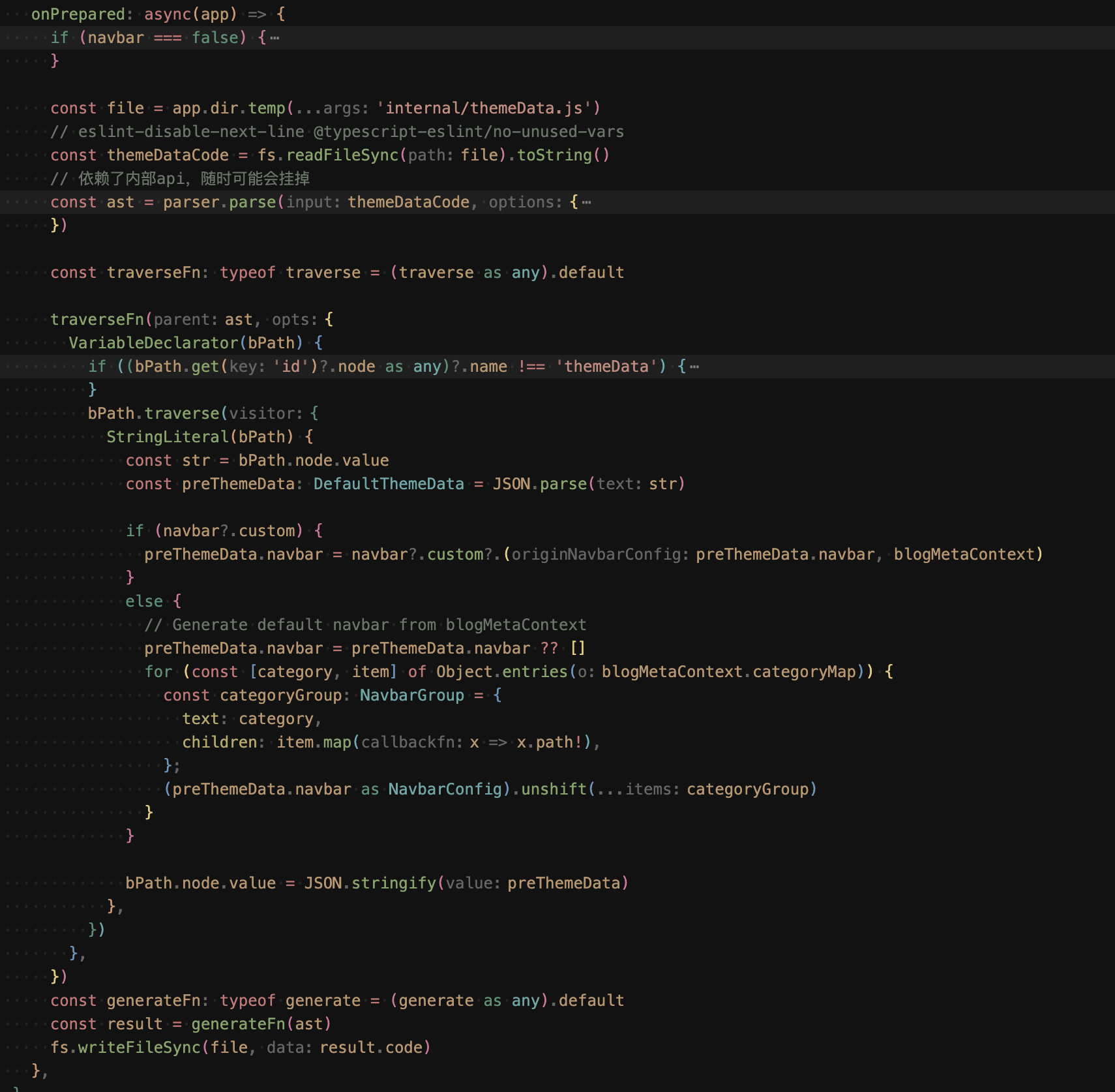
Task: Click 'callbackfn' inlay hint in item.map
Action: 408,742
